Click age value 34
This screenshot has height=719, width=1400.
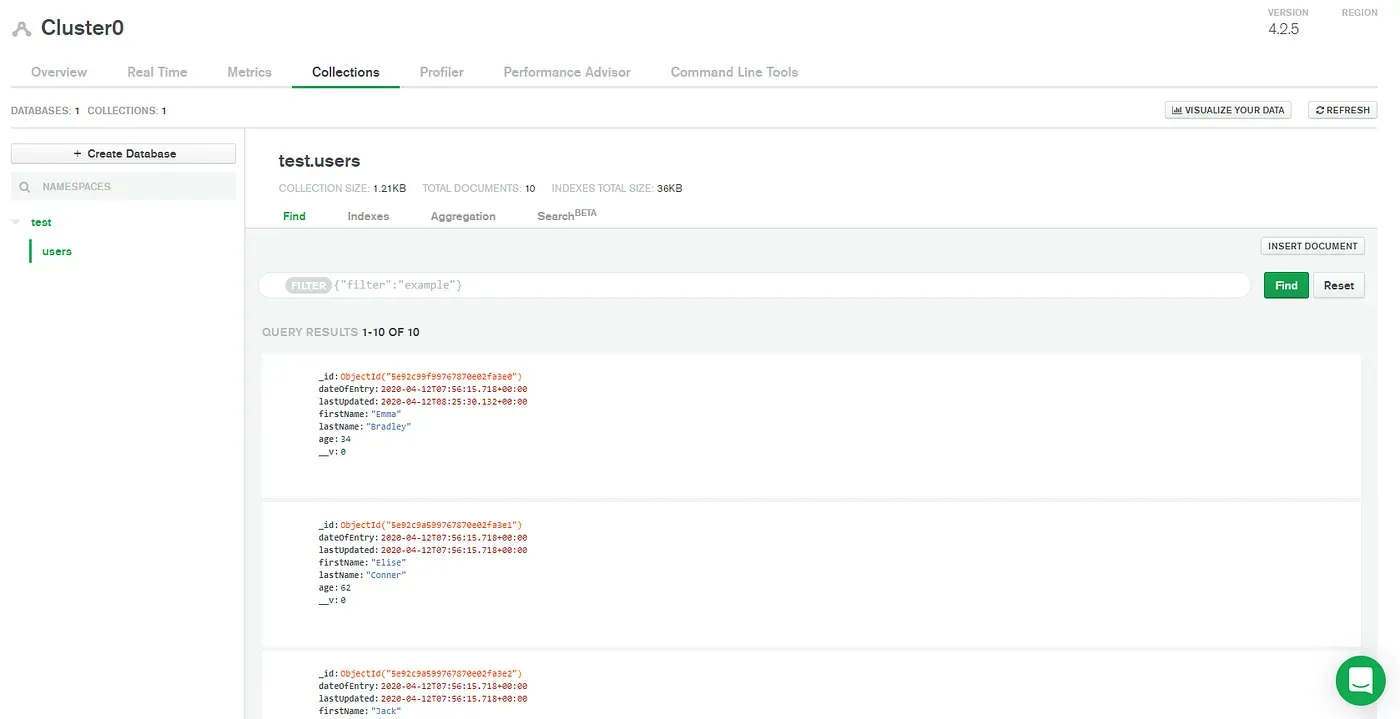tap(345, 439)
